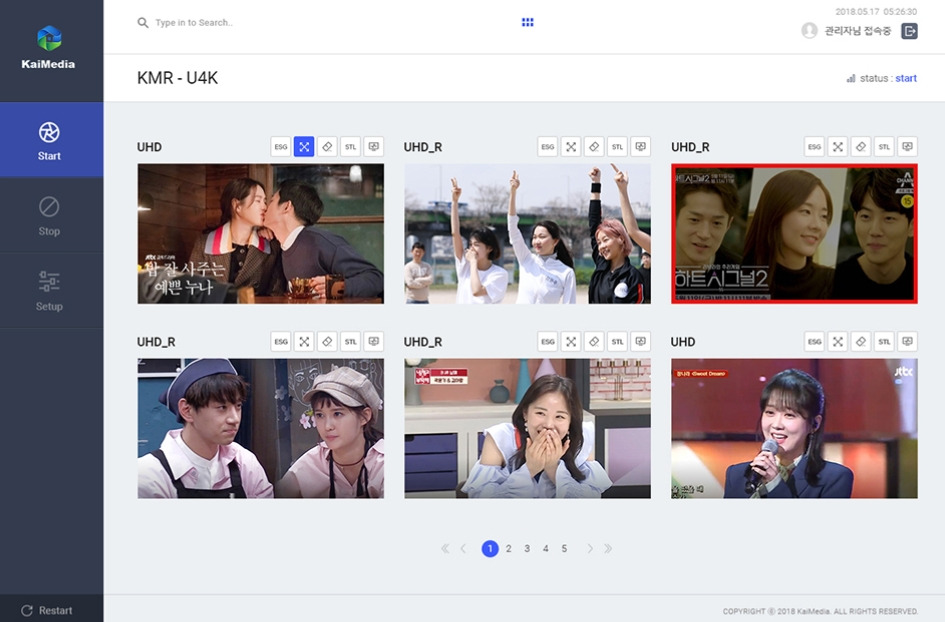Image resolution: width=945 pixels, height=622 pixels.
Task: Click the eraser icon above the cafe workers in caps thumbnail
Action: pyautogui.click(x=327, y=342)
